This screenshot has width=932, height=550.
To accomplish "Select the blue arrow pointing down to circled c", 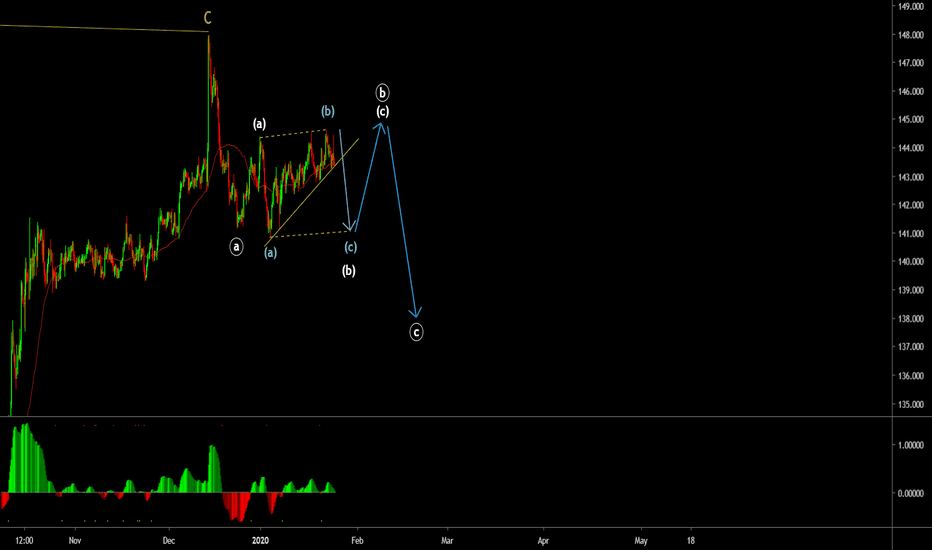I will click(x=401, y=220).
